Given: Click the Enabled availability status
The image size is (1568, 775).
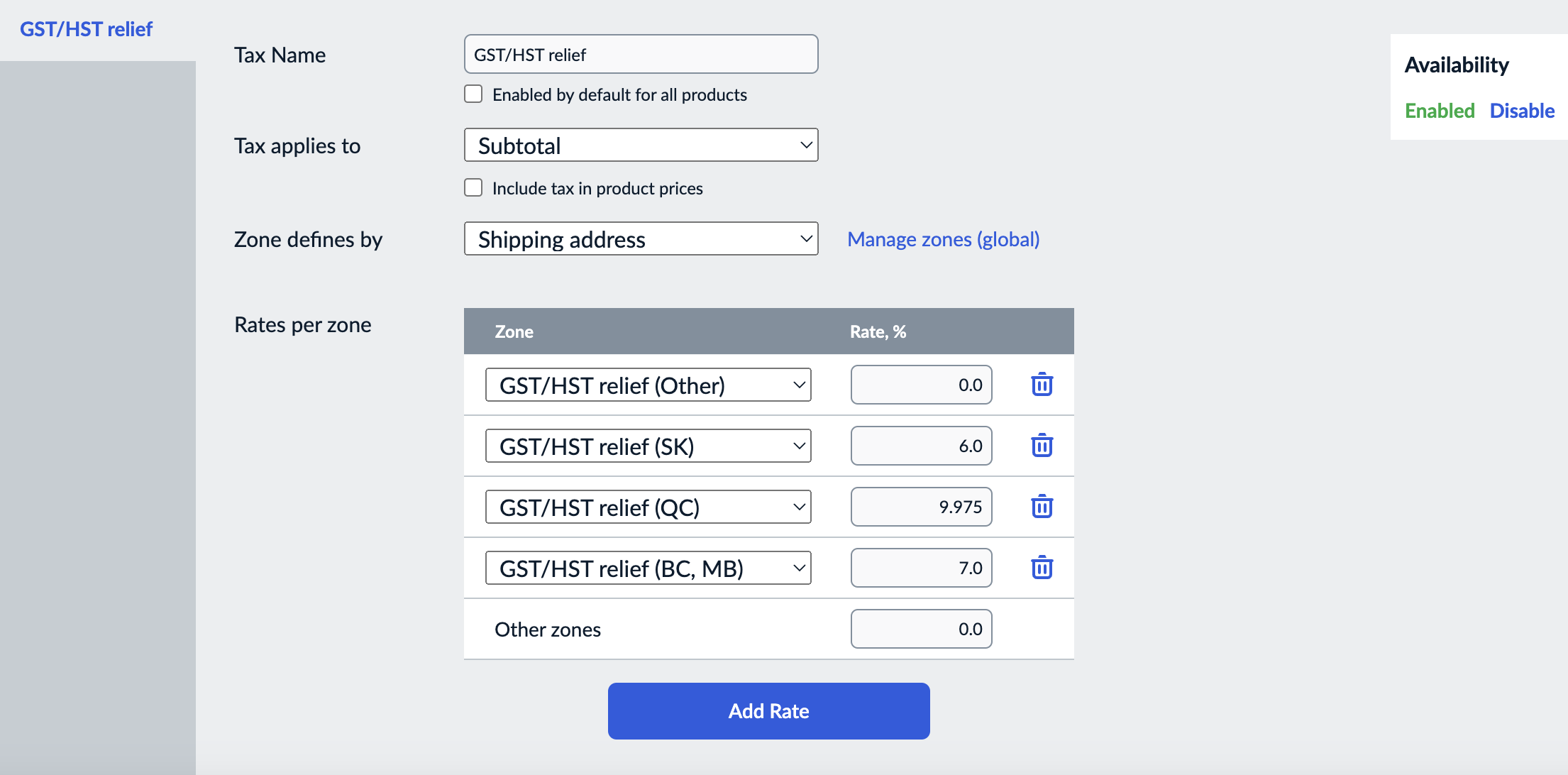Looking at the screenshot, I should pos(1440,111).
